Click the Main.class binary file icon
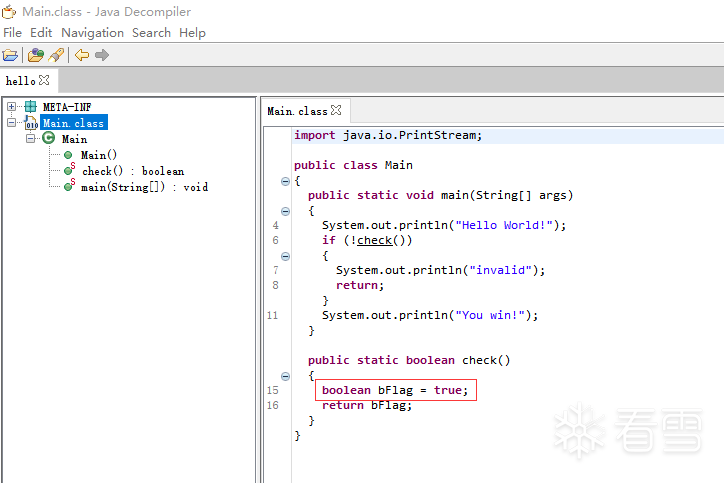The image size is (724, 483). [31, 123]
